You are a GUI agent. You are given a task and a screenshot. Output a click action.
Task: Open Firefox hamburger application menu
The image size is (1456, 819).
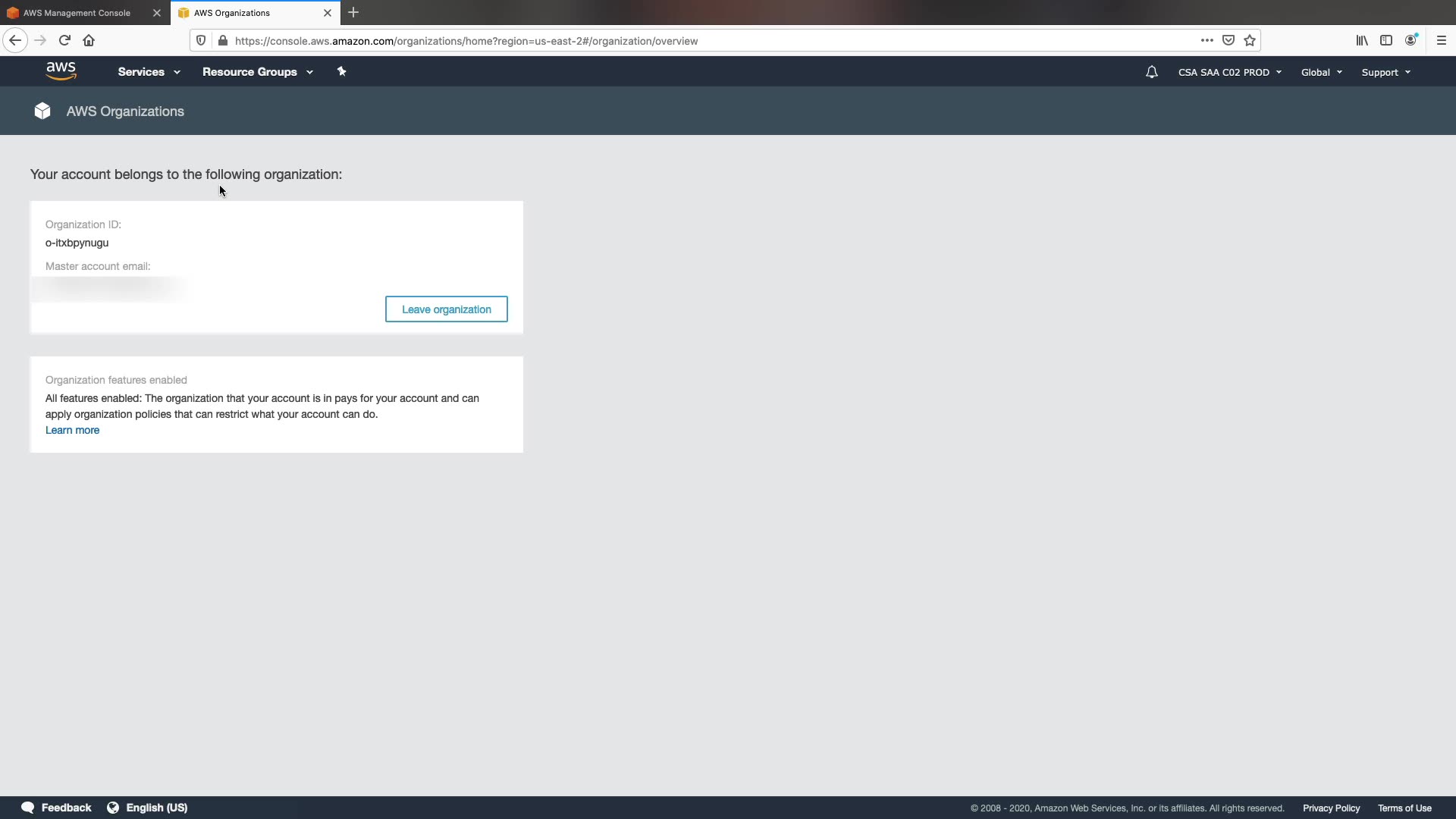[1441, 41]
